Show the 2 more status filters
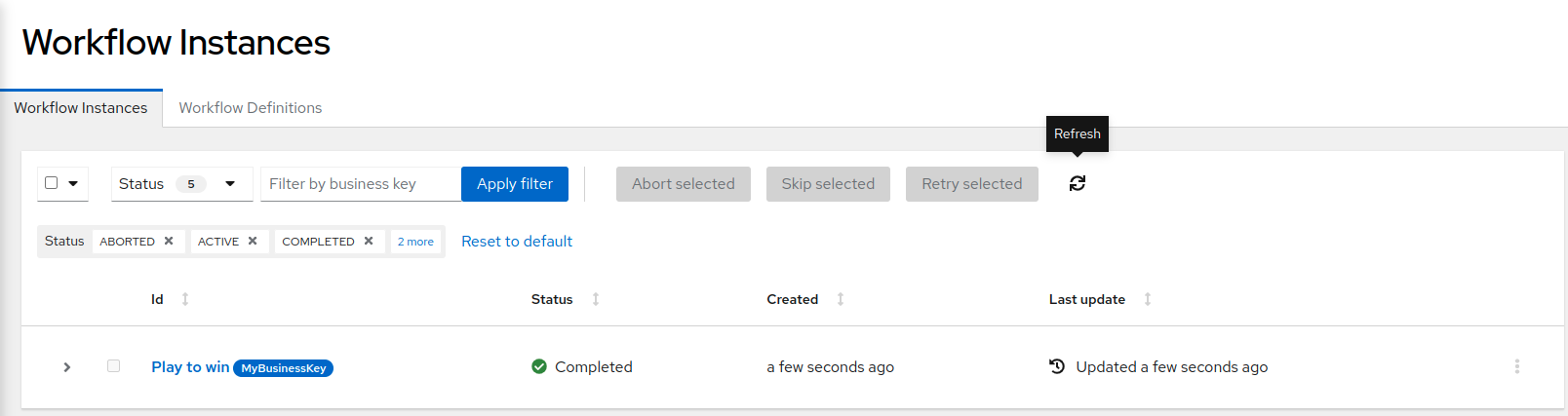The width and height of the screenshot is (1568, 416). click(x=415, y=242)
